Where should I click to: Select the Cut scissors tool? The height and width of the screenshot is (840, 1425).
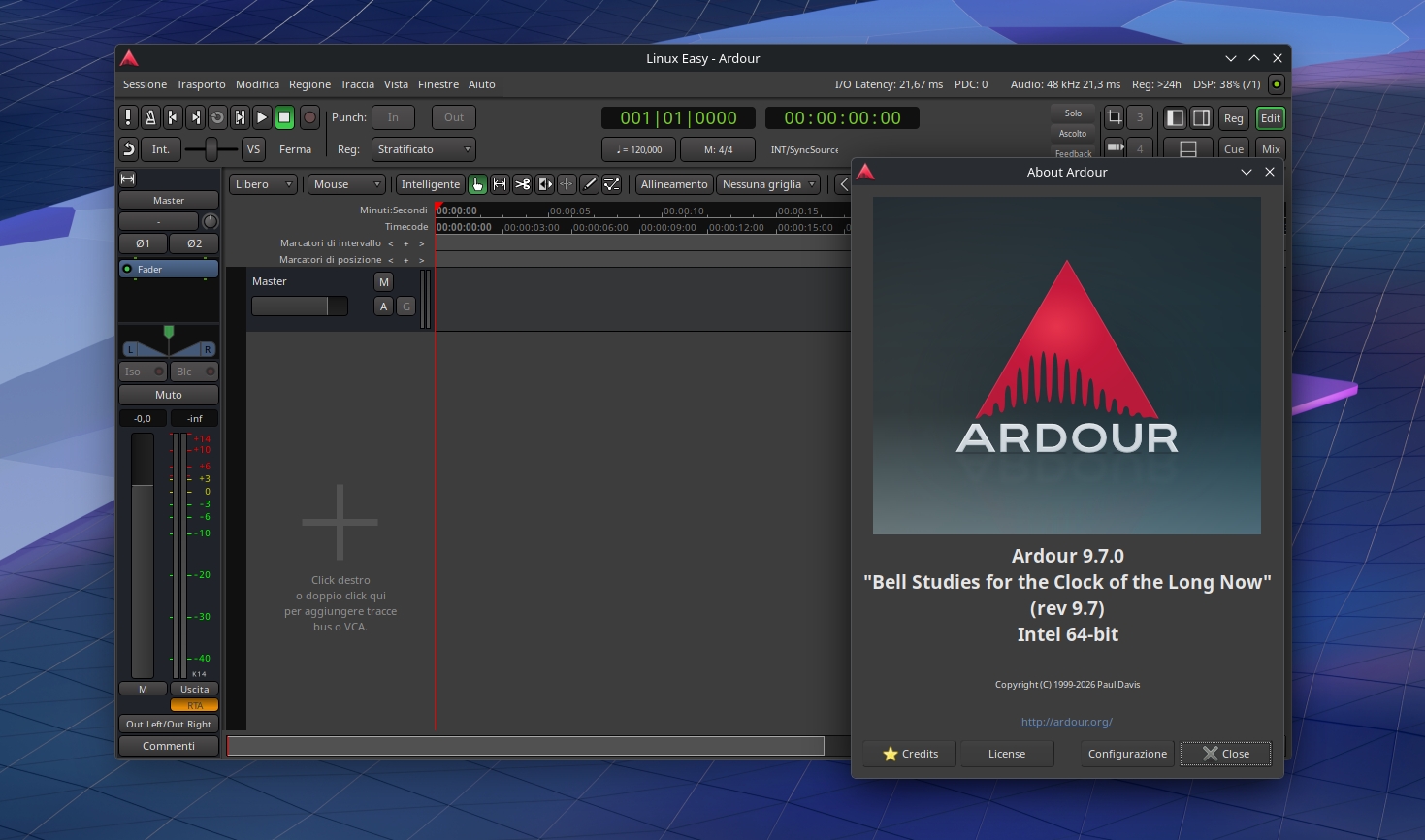[522, 184]
